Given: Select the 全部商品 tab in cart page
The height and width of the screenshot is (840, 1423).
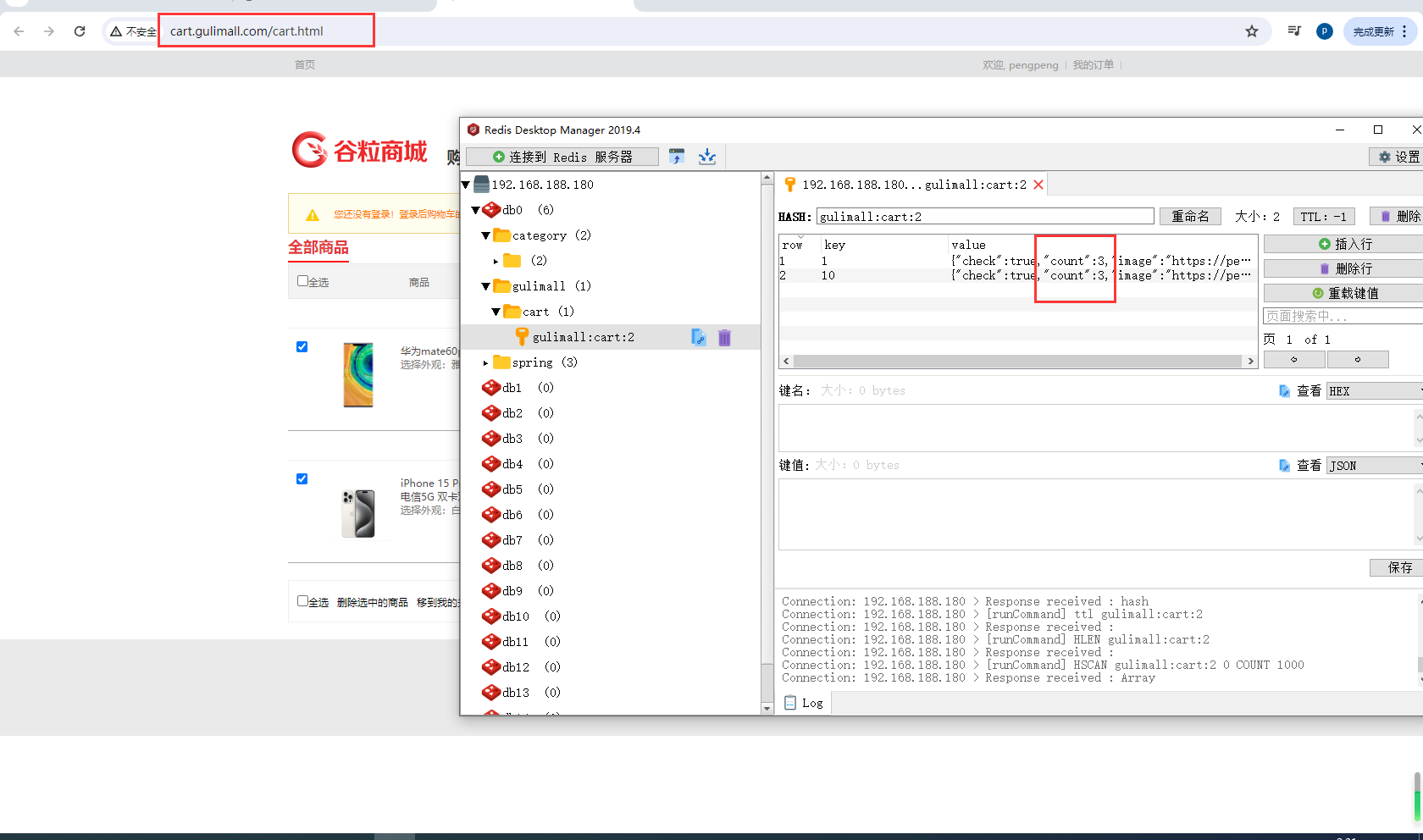Looking at the screenshot, I should pyautogui.click(x=318, y=247).
